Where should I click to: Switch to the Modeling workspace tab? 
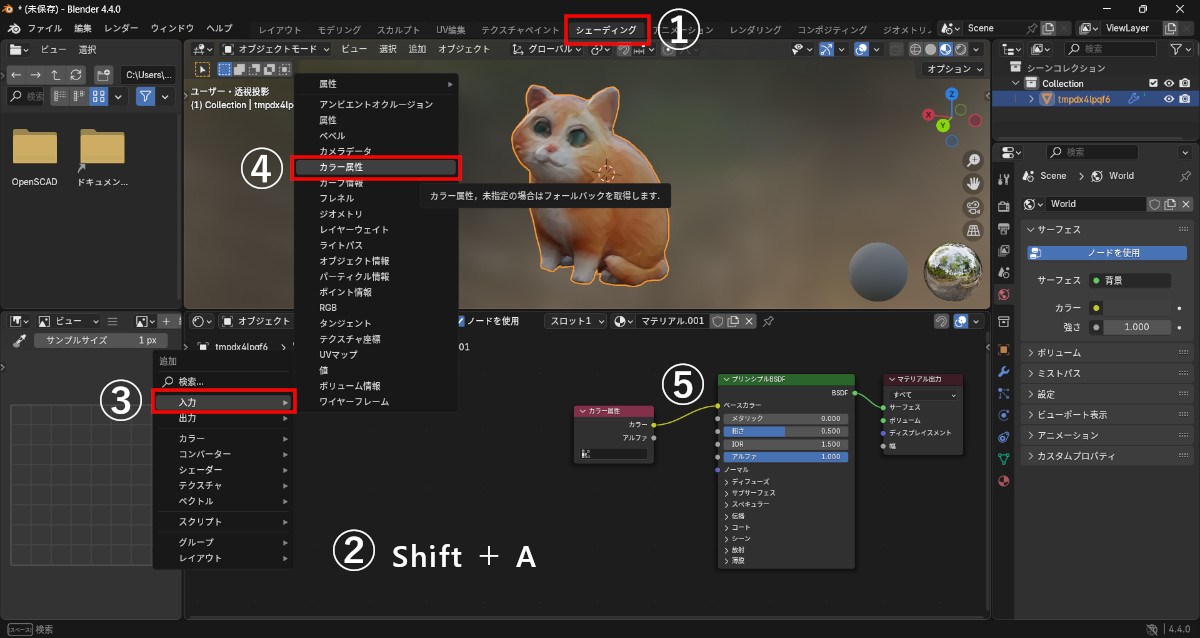click(339, 30)
